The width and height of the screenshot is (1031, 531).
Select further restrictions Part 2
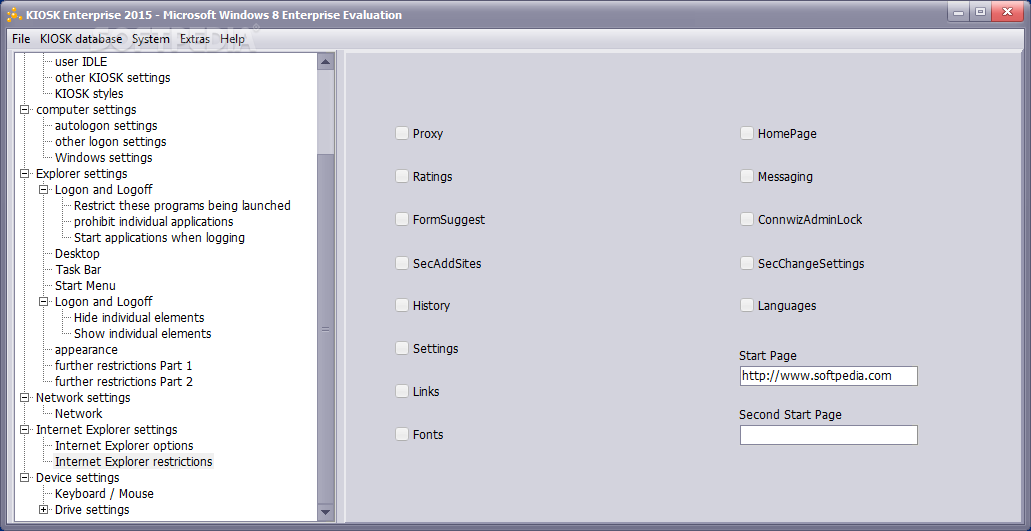click(x=124, y=382)
